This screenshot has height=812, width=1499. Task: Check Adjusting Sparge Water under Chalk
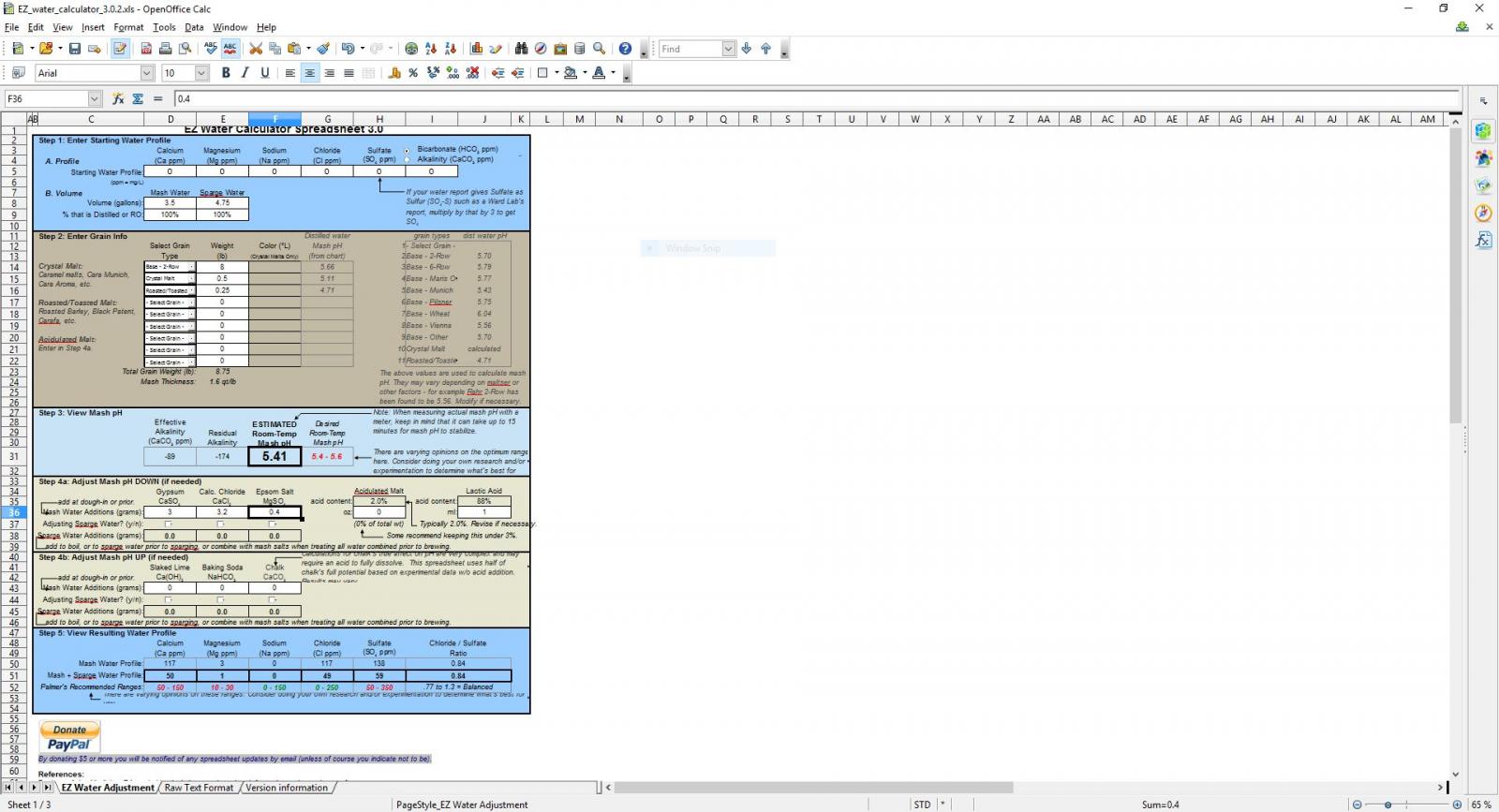273,599
